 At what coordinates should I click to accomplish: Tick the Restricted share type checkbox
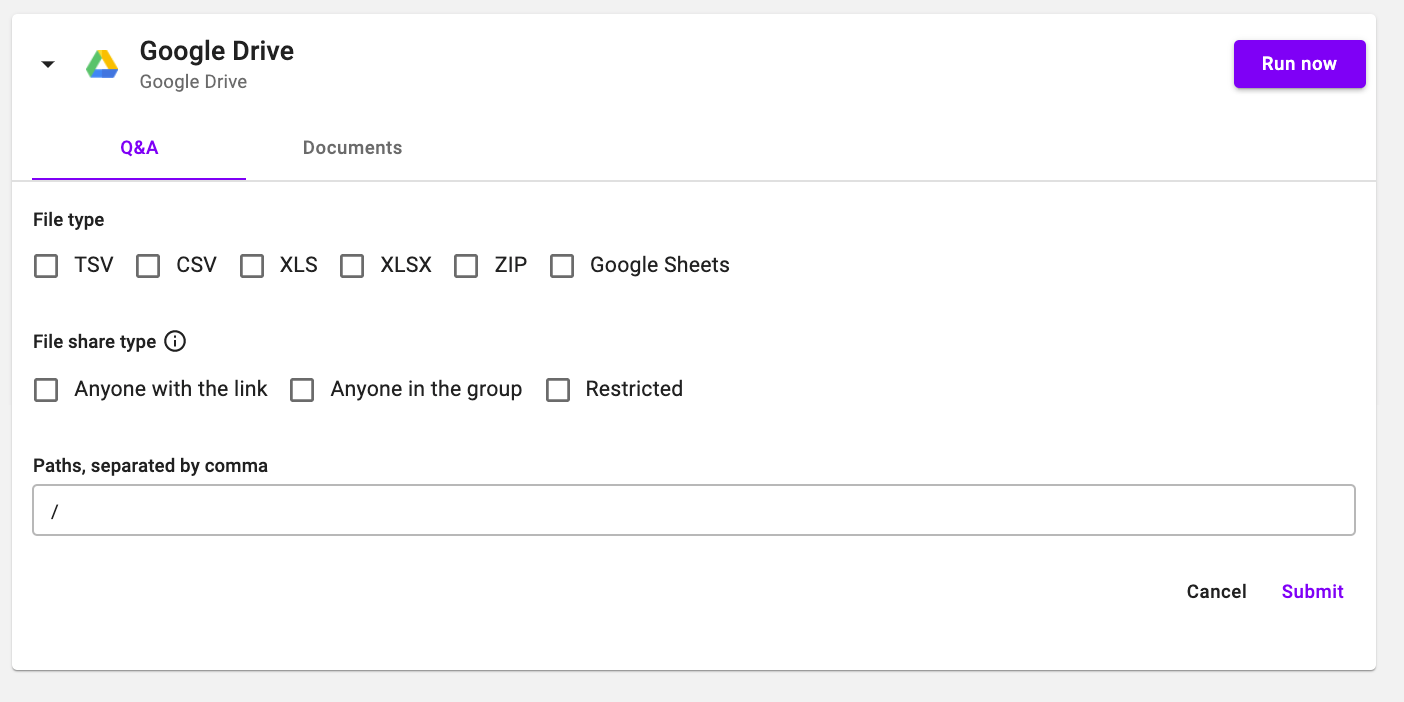point(558,390)
